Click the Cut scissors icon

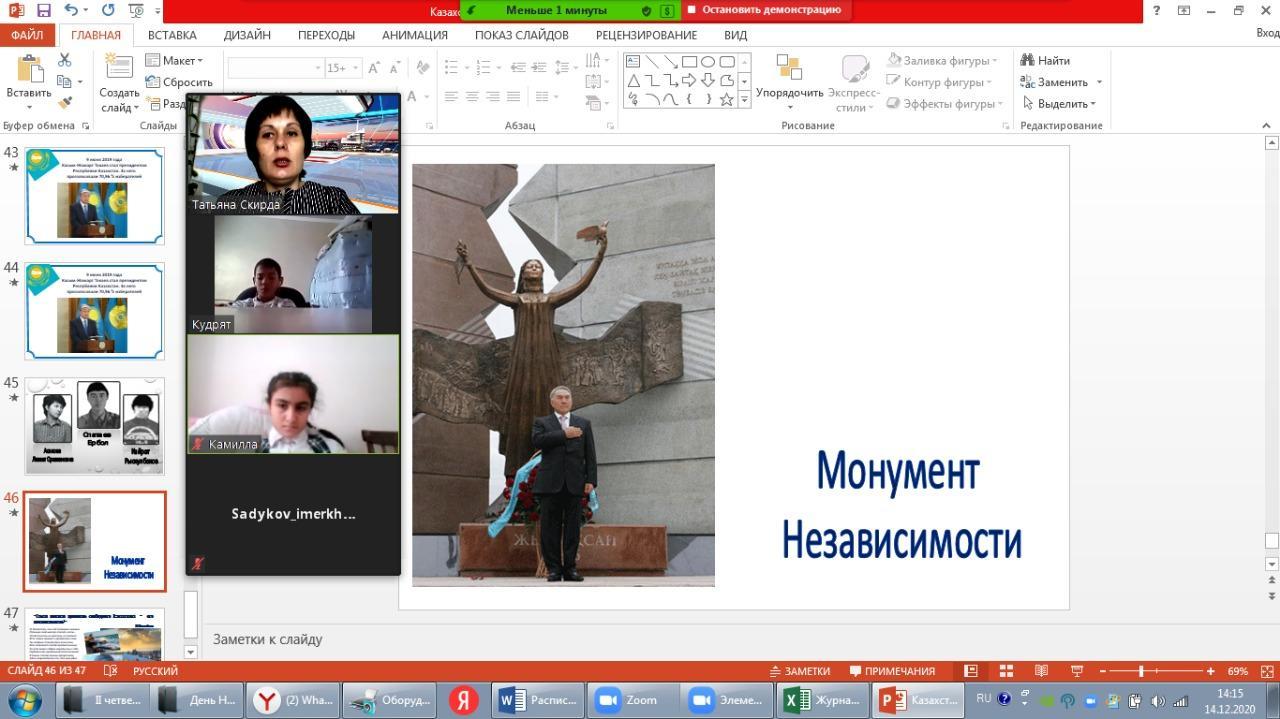point(65,60)
